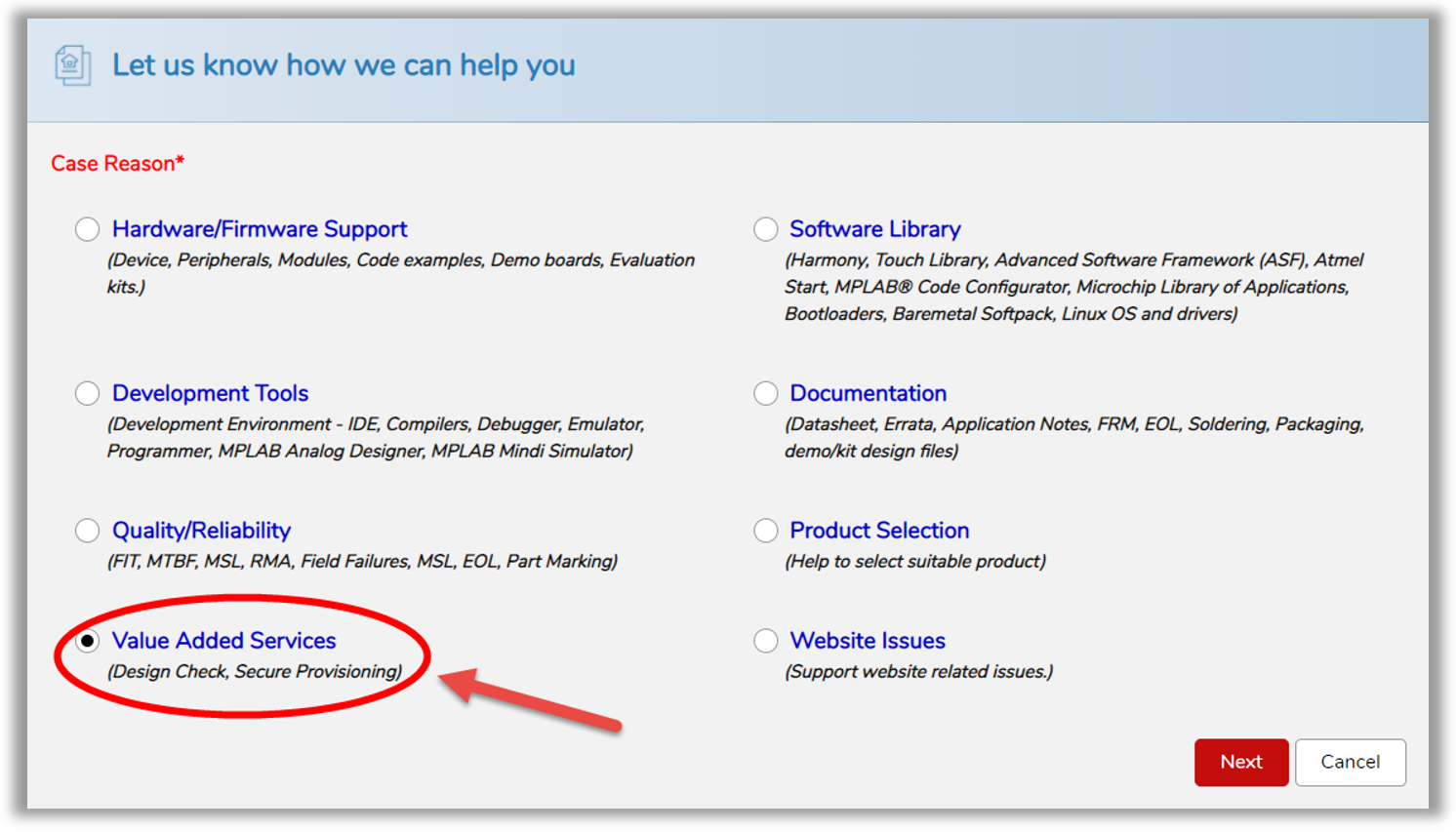Click the Design Check, Secure Provisioning description

pyautogui.click(x=255, y=672)
